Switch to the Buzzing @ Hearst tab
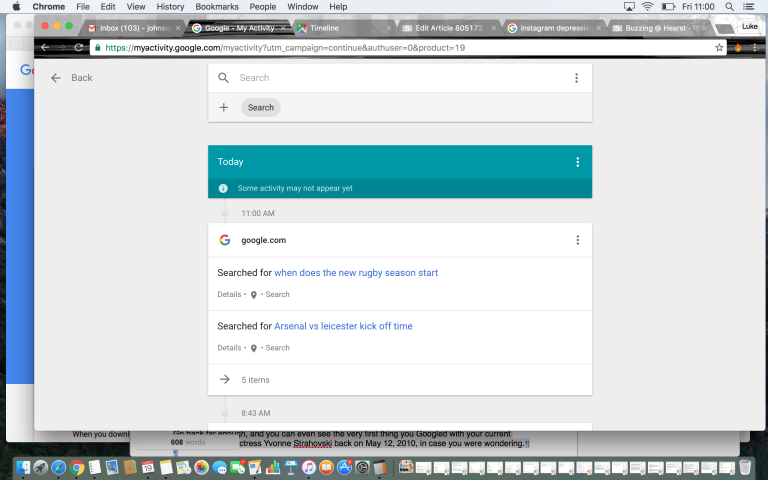The image size is (768, 480). 659,28
